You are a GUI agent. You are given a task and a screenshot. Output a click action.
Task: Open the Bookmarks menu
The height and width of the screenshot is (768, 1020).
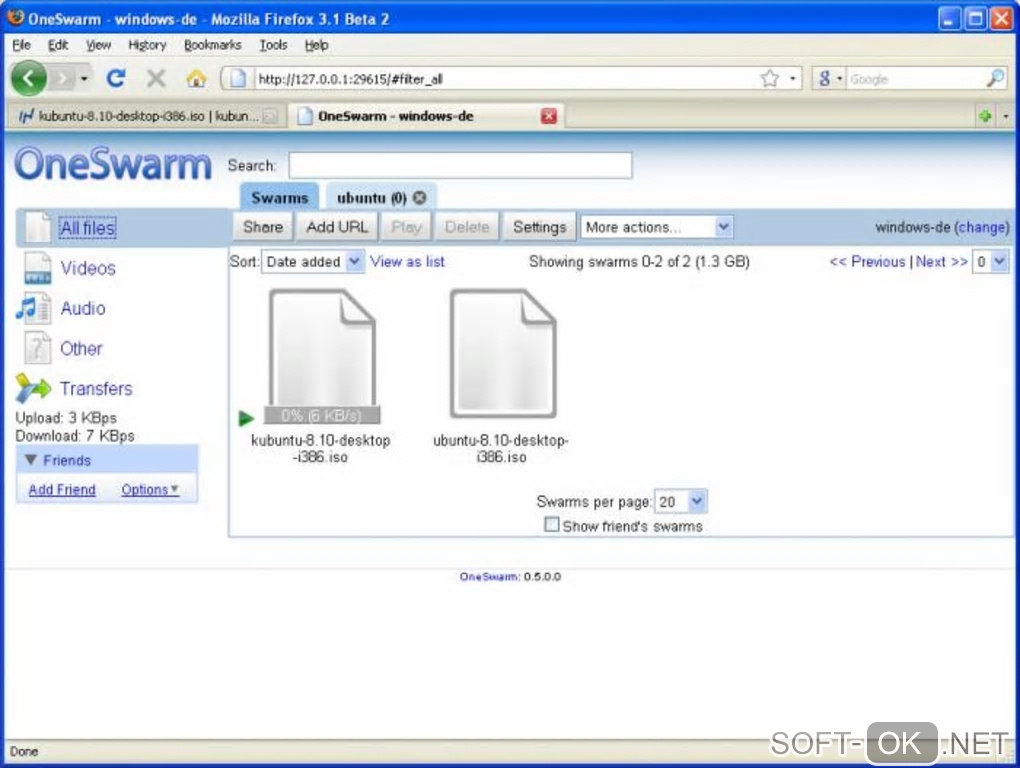point(213,45)
